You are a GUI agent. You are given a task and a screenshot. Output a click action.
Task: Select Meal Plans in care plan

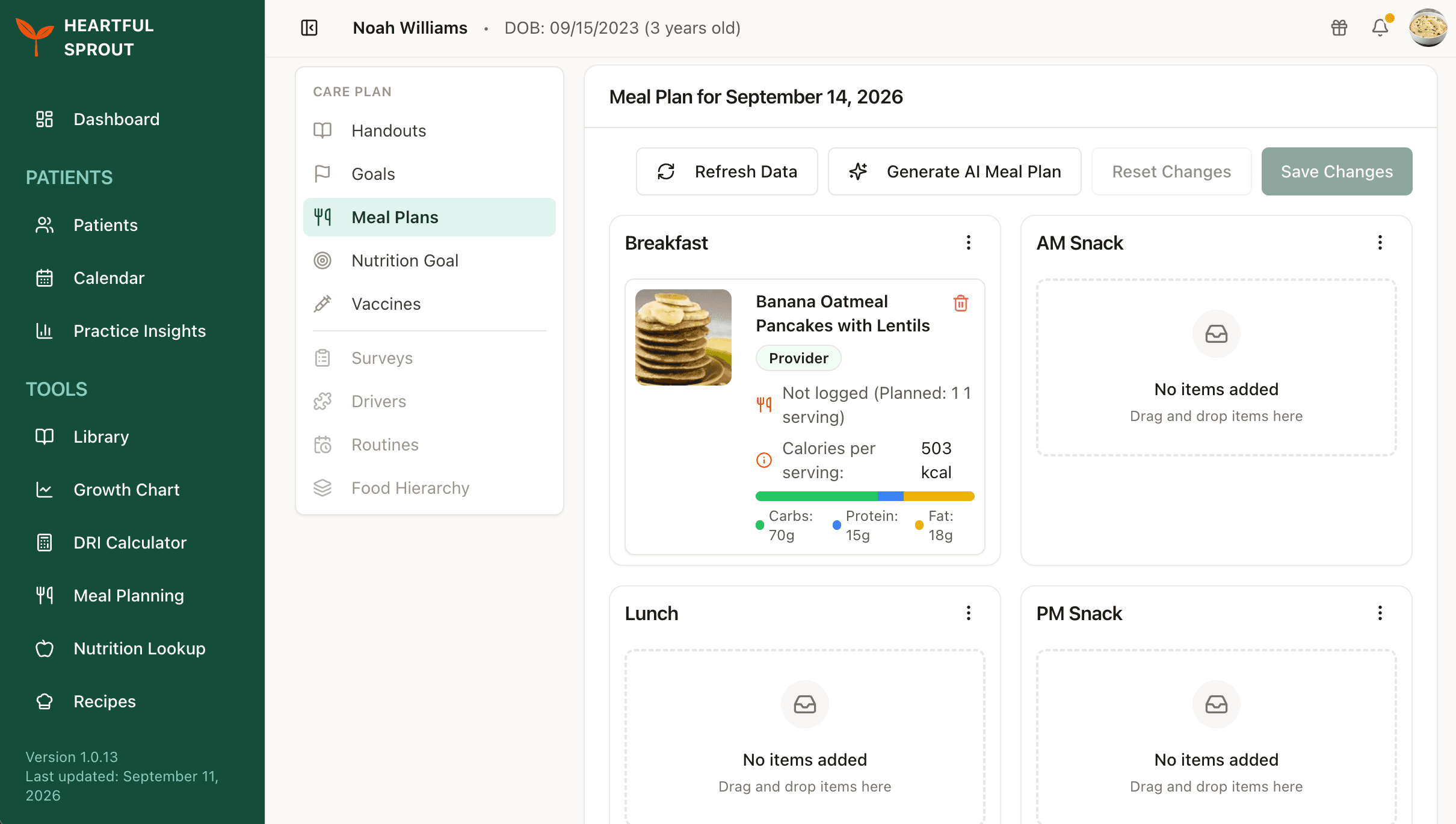[430, 217]
